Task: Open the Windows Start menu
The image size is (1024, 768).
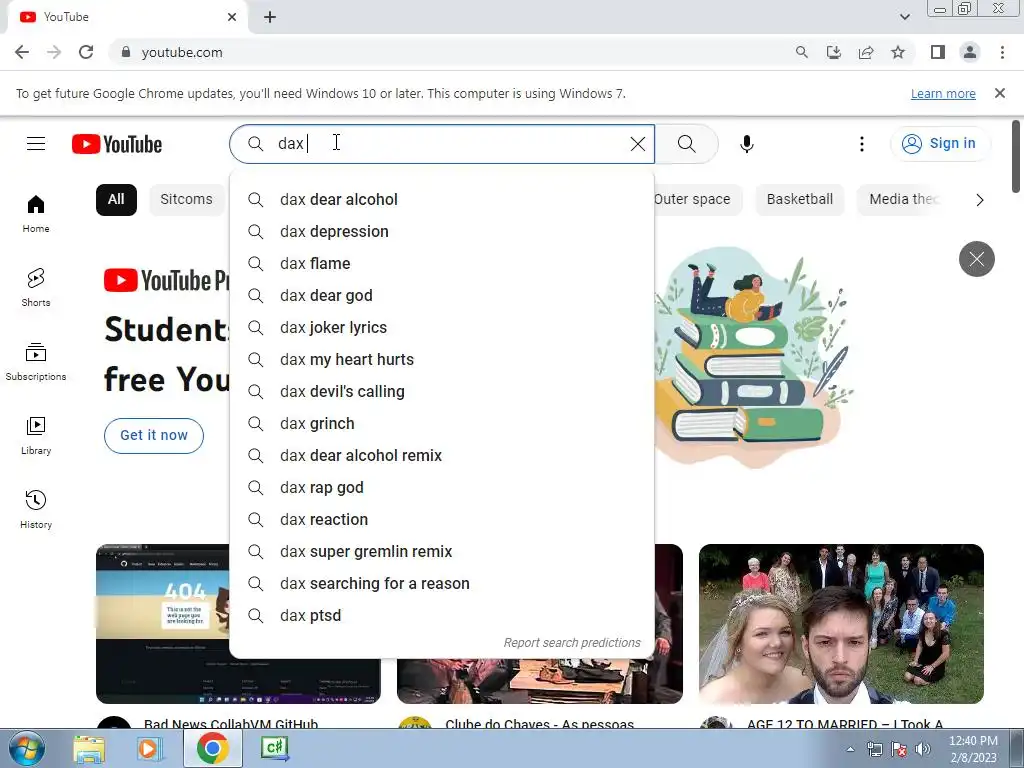Action: click(26, 748)
